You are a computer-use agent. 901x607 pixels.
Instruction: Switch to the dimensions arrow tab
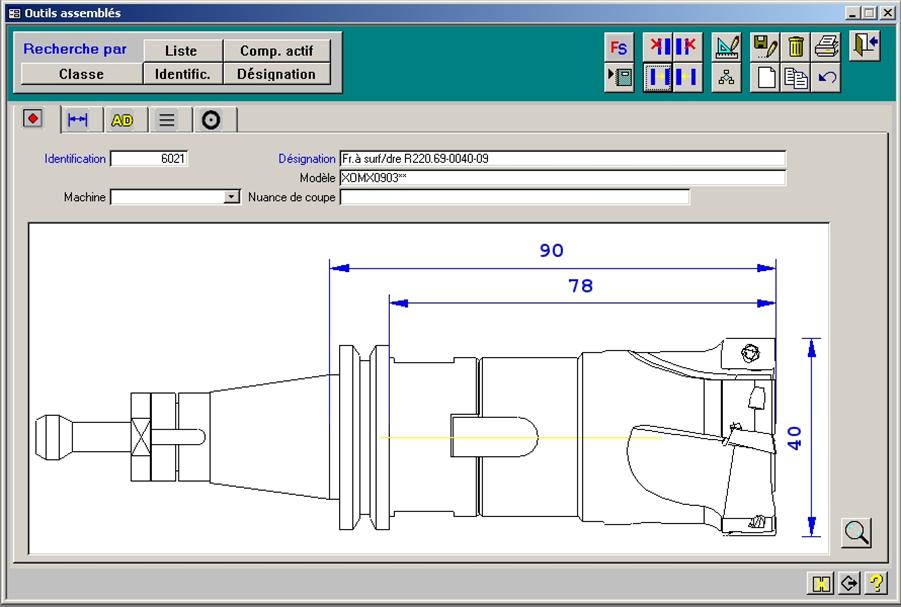click(77, 120)
